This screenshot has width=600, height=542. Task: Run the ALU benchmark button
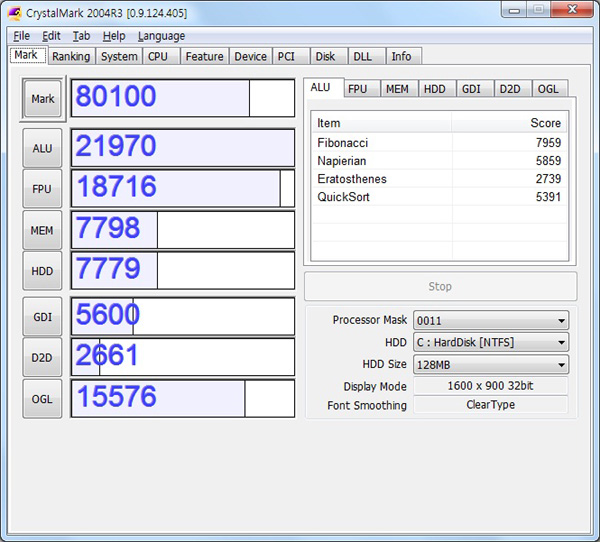point(42,148)
